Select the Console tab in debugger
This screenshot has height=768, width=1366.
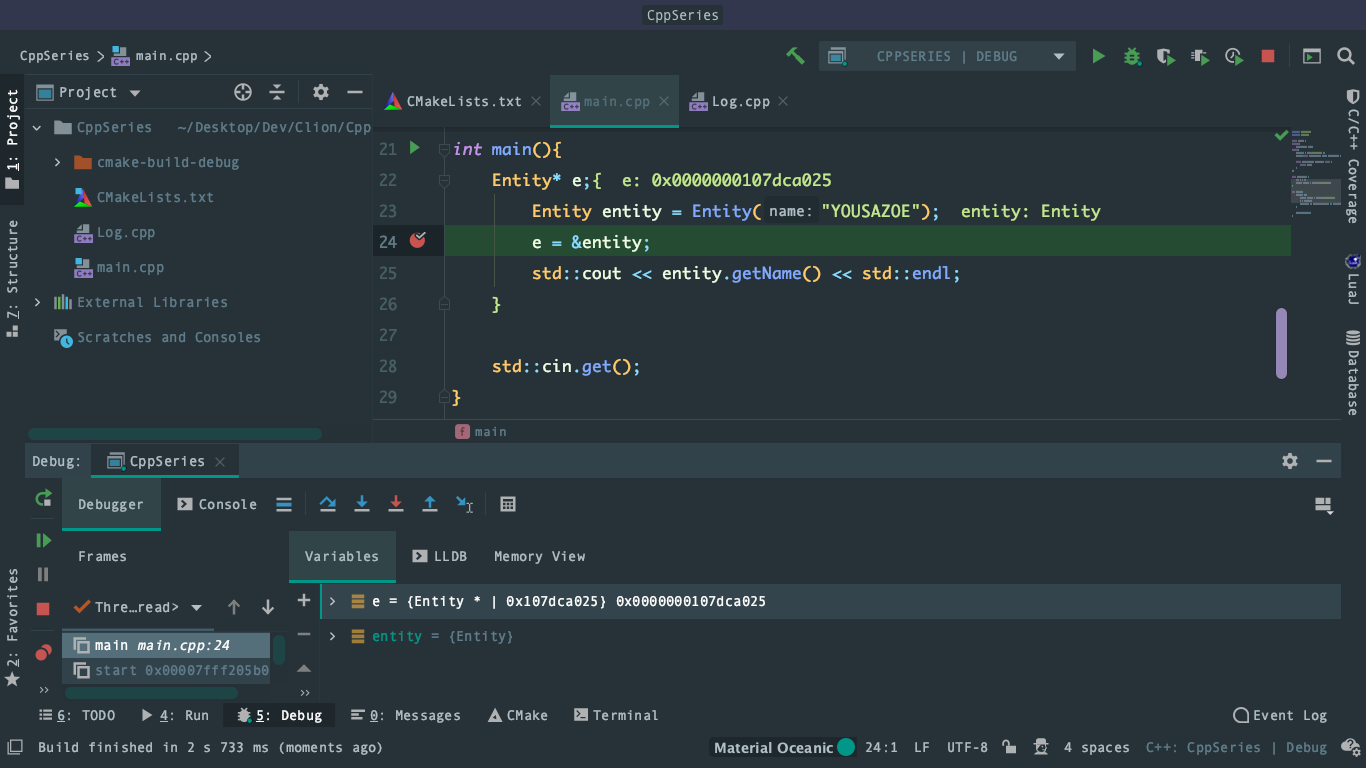pyautogui.click(x=217, y=504)
